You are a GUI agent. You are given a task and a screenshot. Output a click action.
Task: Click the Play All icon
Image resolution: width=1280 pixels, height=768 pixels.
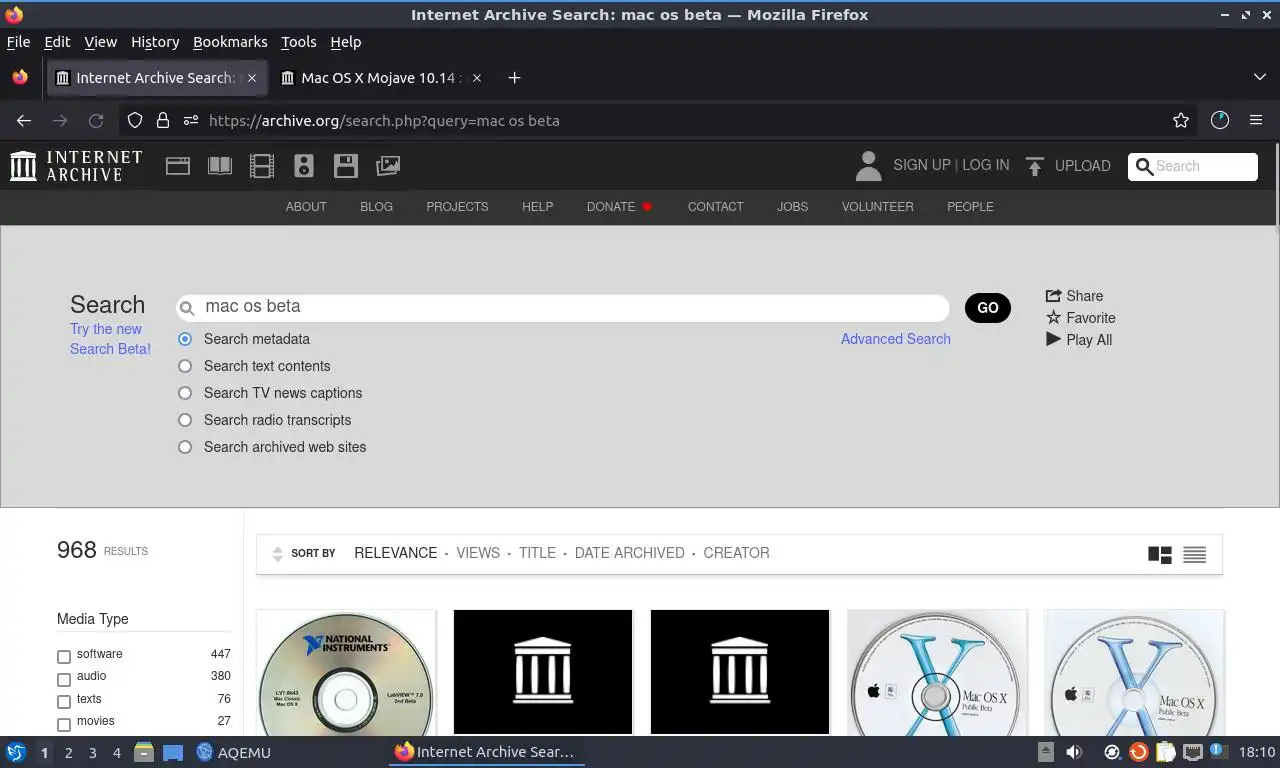coord(1053,340)
